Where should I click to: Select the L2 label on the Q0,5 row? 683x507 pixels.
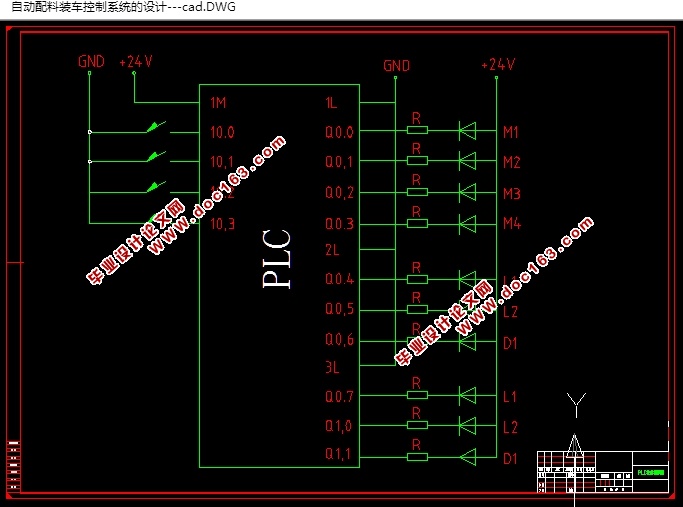coord(510,312)
